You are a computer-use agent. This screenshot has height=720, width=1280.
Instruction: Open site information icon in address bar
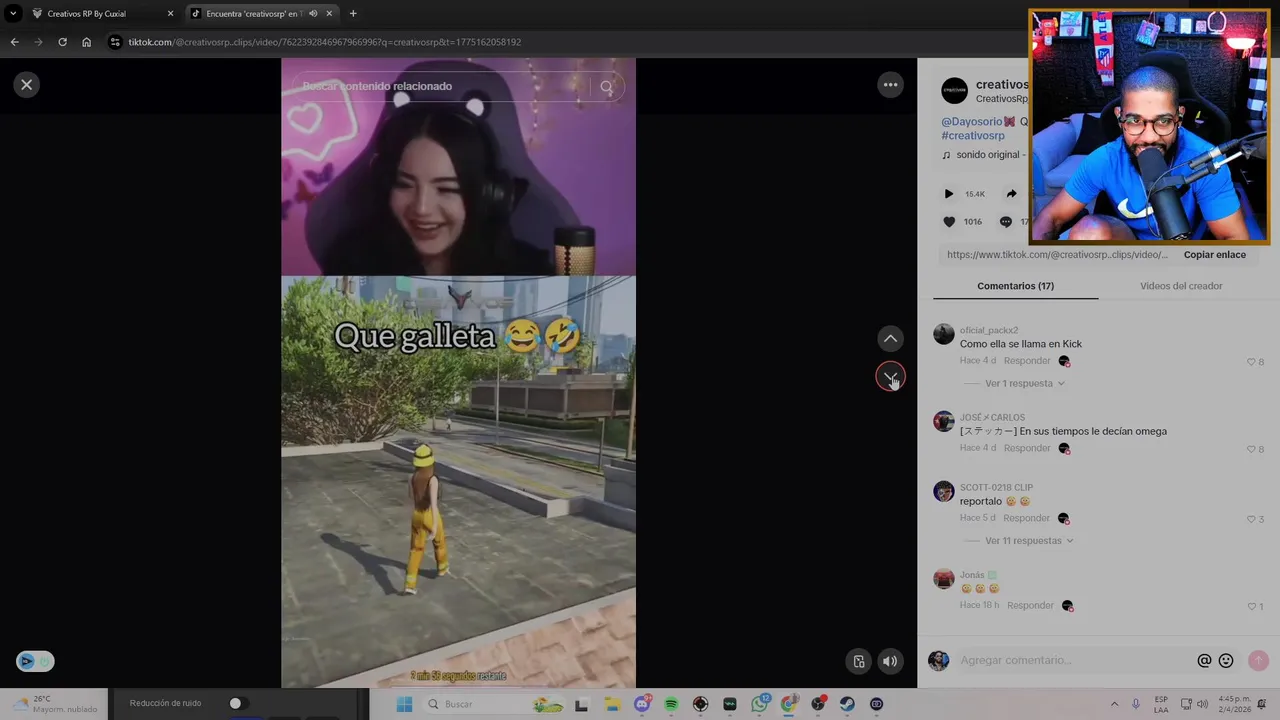(116, 42)
